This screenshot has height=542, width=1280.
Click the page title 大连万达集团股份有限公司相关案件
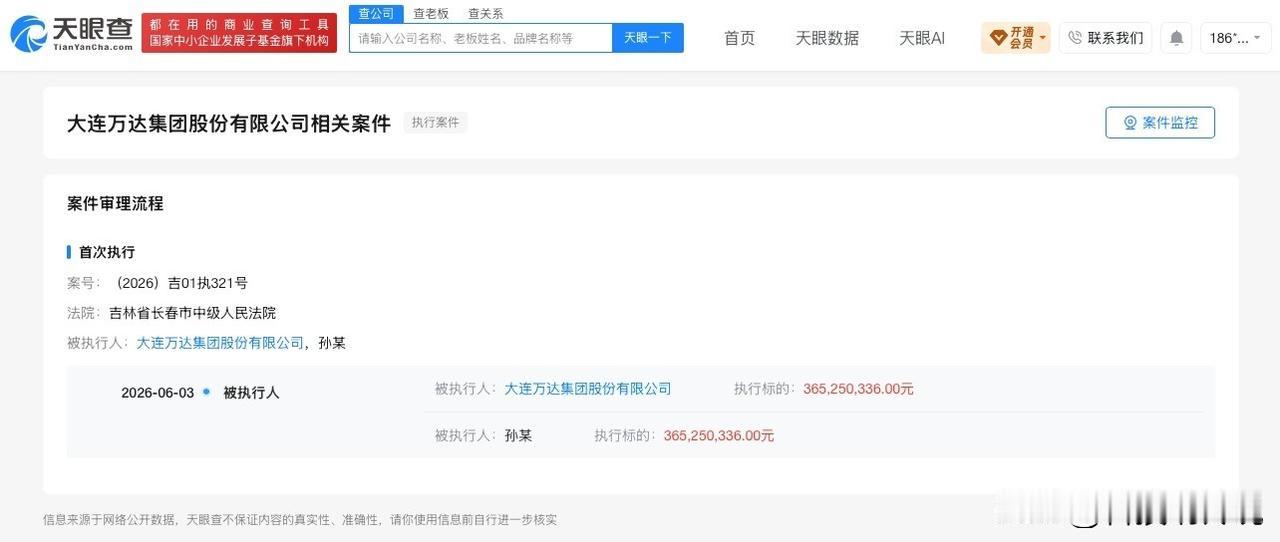(229, 123)
